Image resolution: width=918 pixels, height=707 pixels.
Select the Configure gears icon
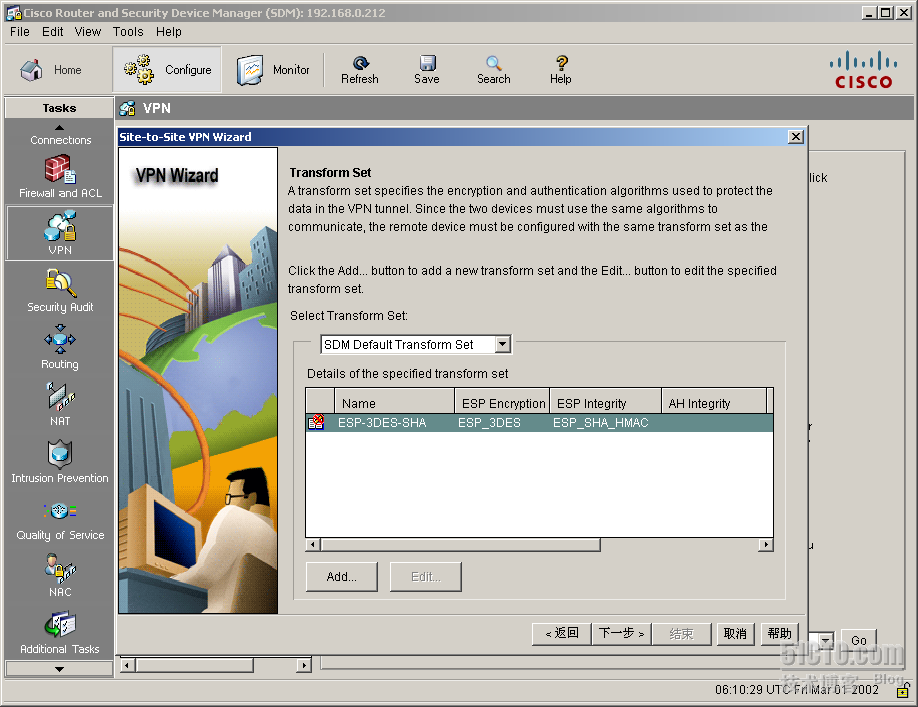[x=139, y=70]
